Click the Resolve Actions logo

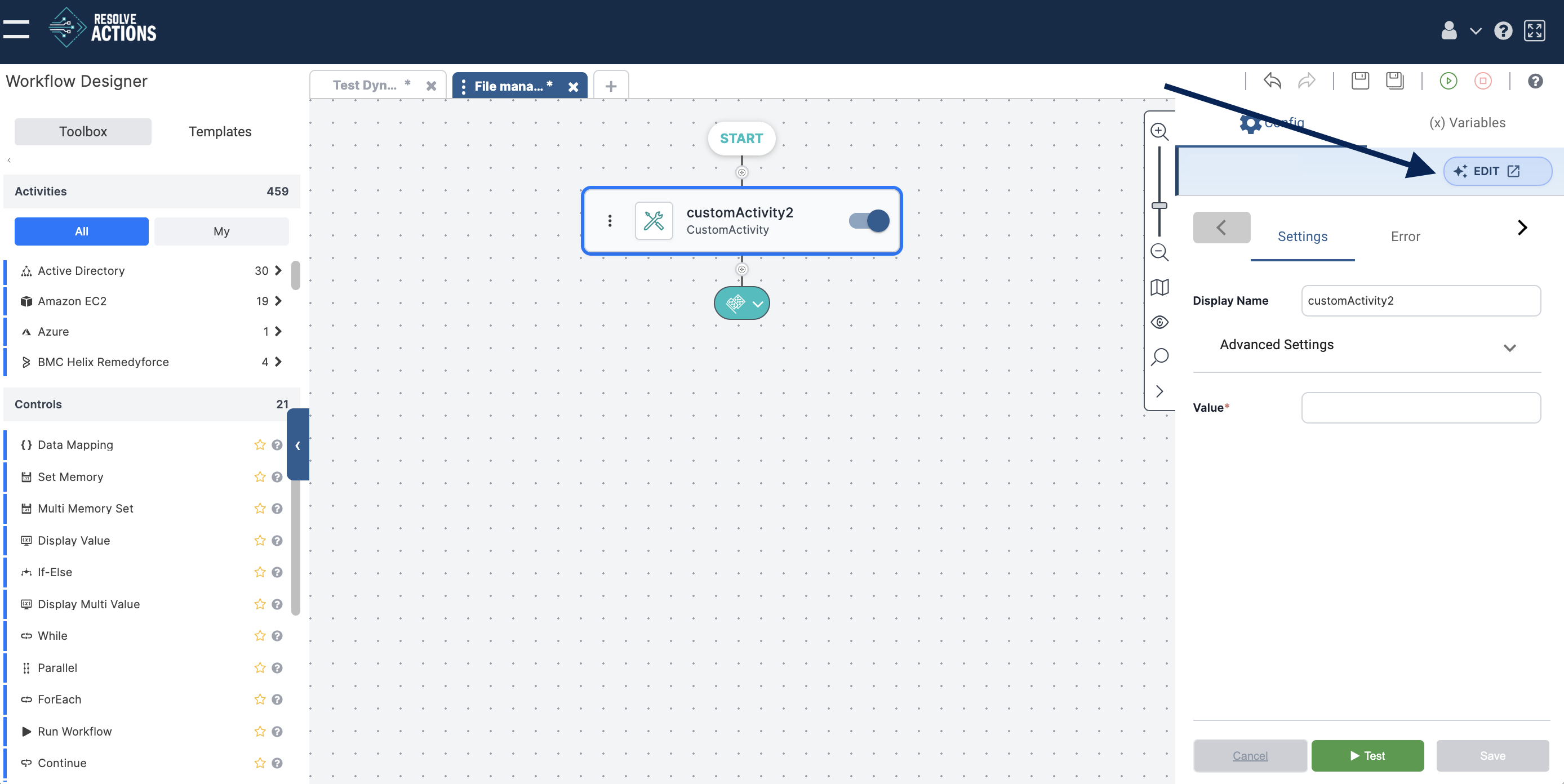pos(102,27)
